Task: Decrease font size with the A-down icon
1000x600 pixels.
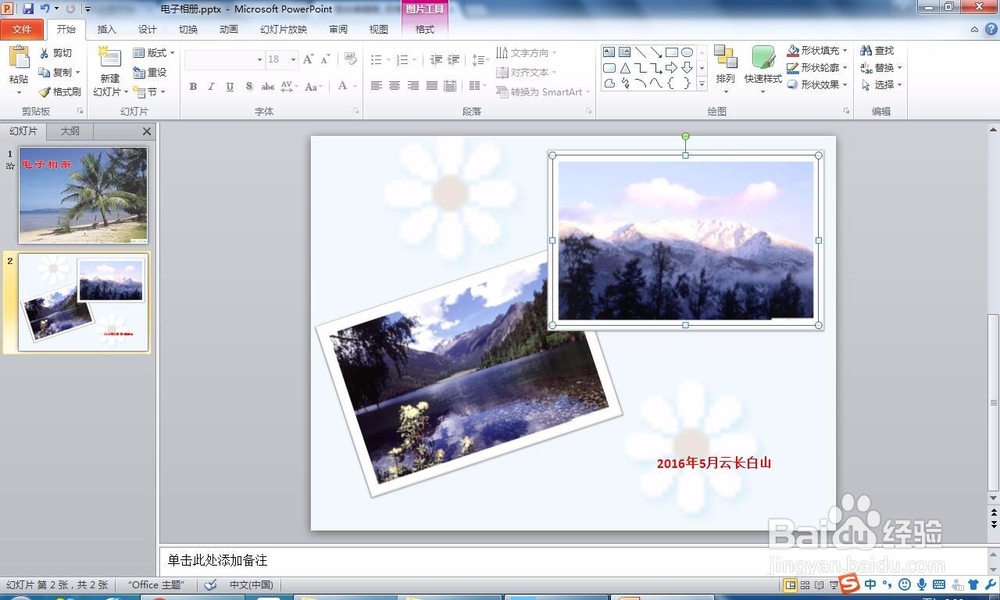Action: pos(325,59)
